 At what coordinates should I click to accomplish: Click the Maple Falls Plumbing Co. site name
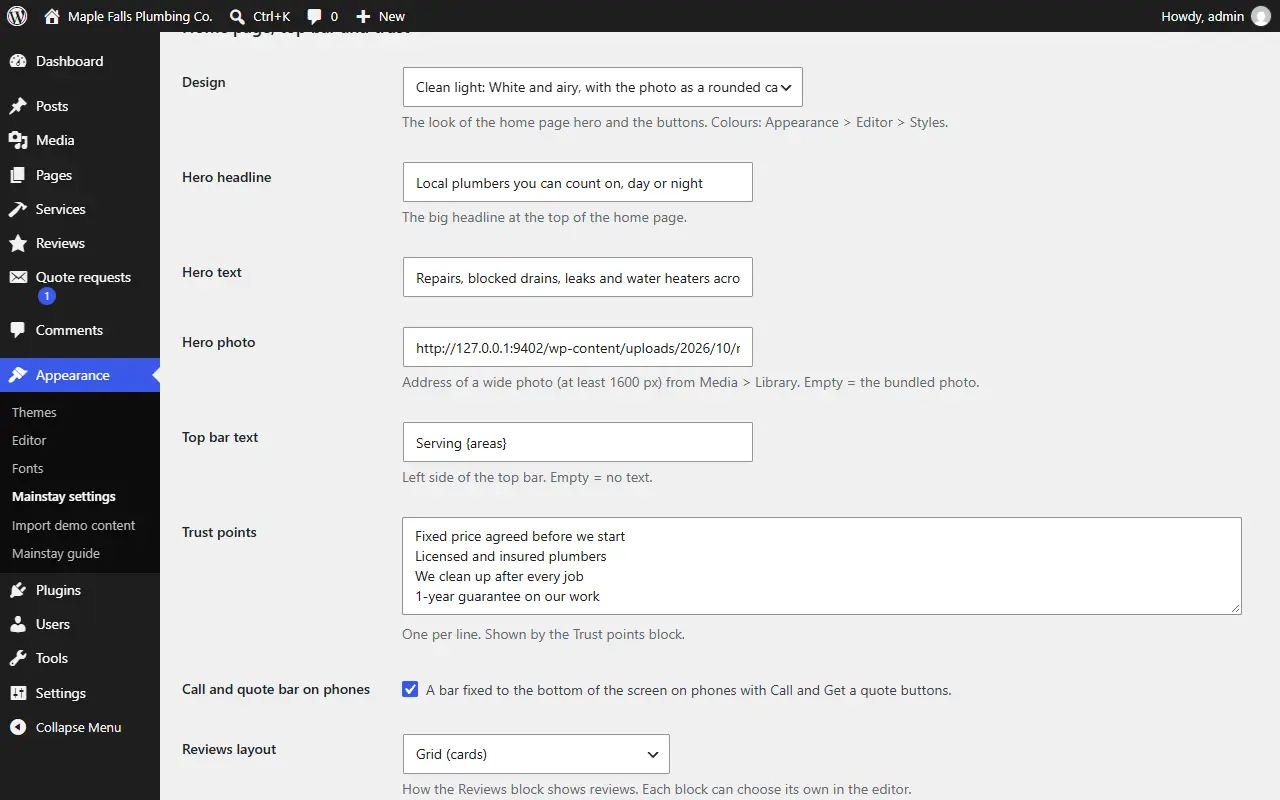140,16
